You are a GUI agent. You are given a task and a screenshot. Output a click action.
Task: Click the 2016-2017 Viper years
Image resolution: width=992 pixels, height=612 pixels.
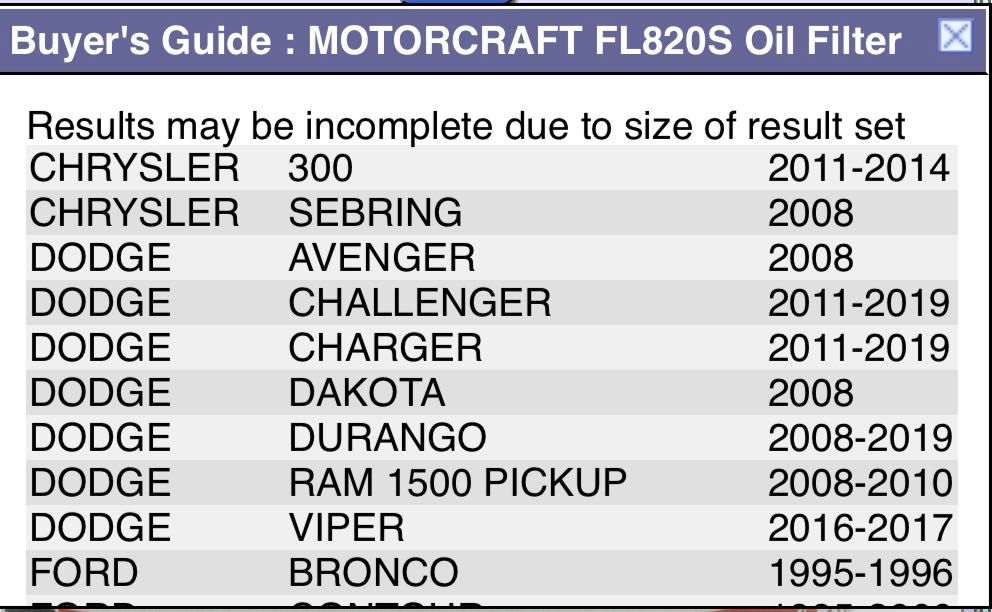[859, 528]
